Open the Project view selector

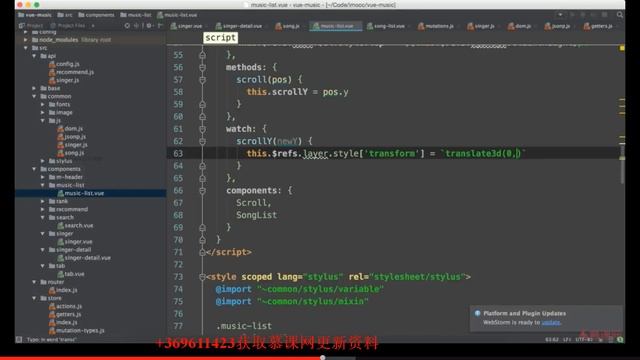pyautogui.click(x=31, y=26)
